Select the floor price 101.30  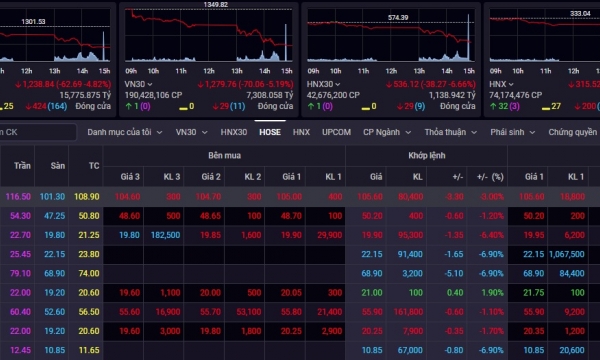click(52, 197)
